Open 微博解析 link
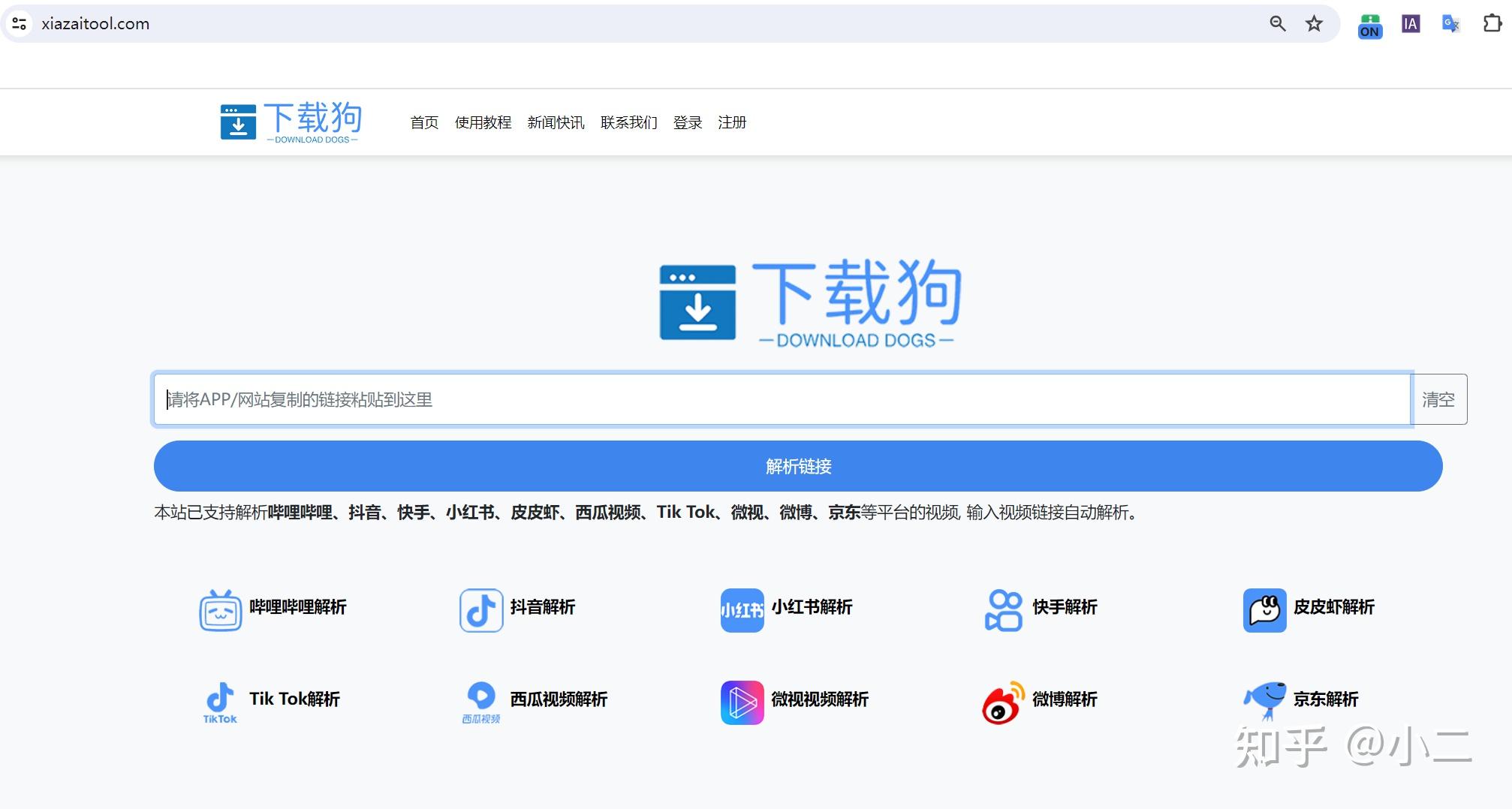Screen dimensions: 1512x809 1065,699
